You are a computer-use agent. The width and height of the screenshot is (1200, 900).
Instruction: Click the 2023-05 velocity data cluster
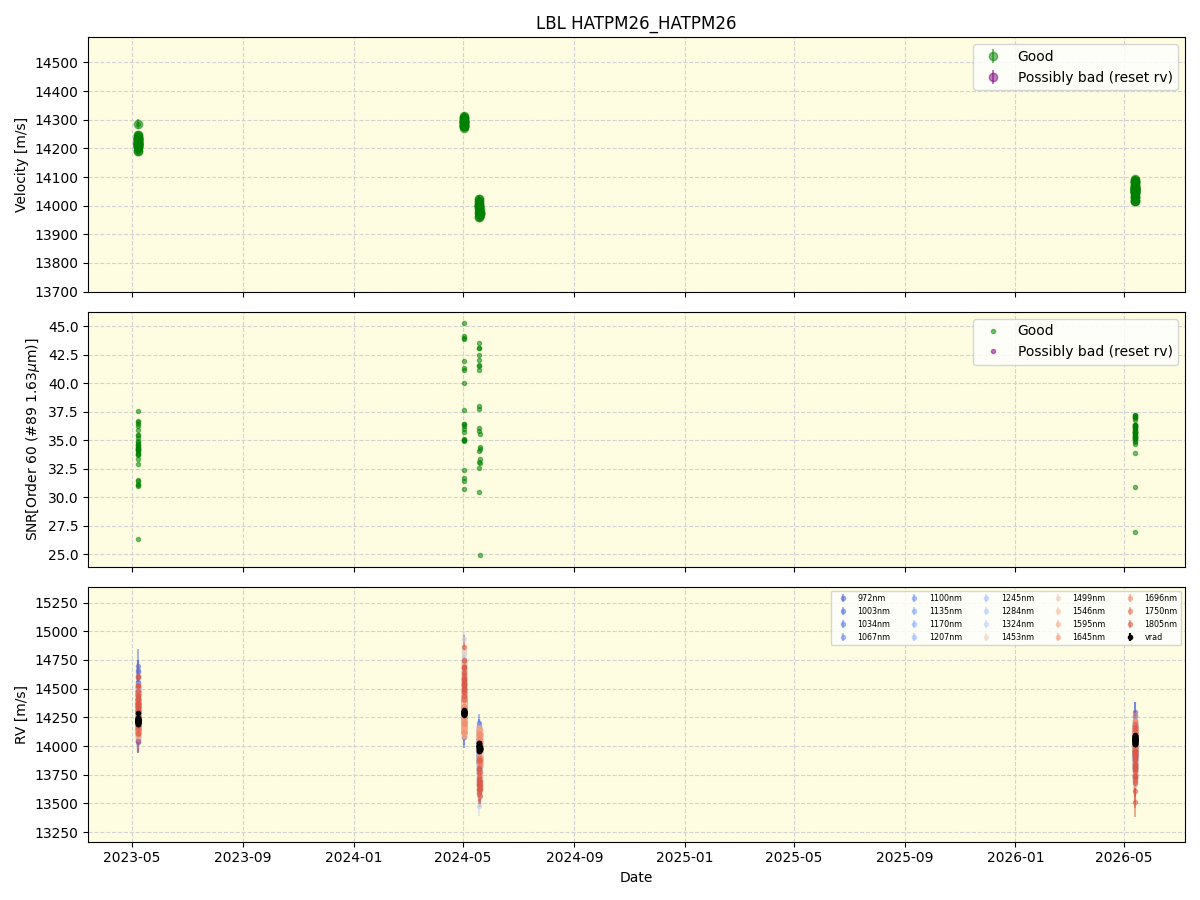138,141
